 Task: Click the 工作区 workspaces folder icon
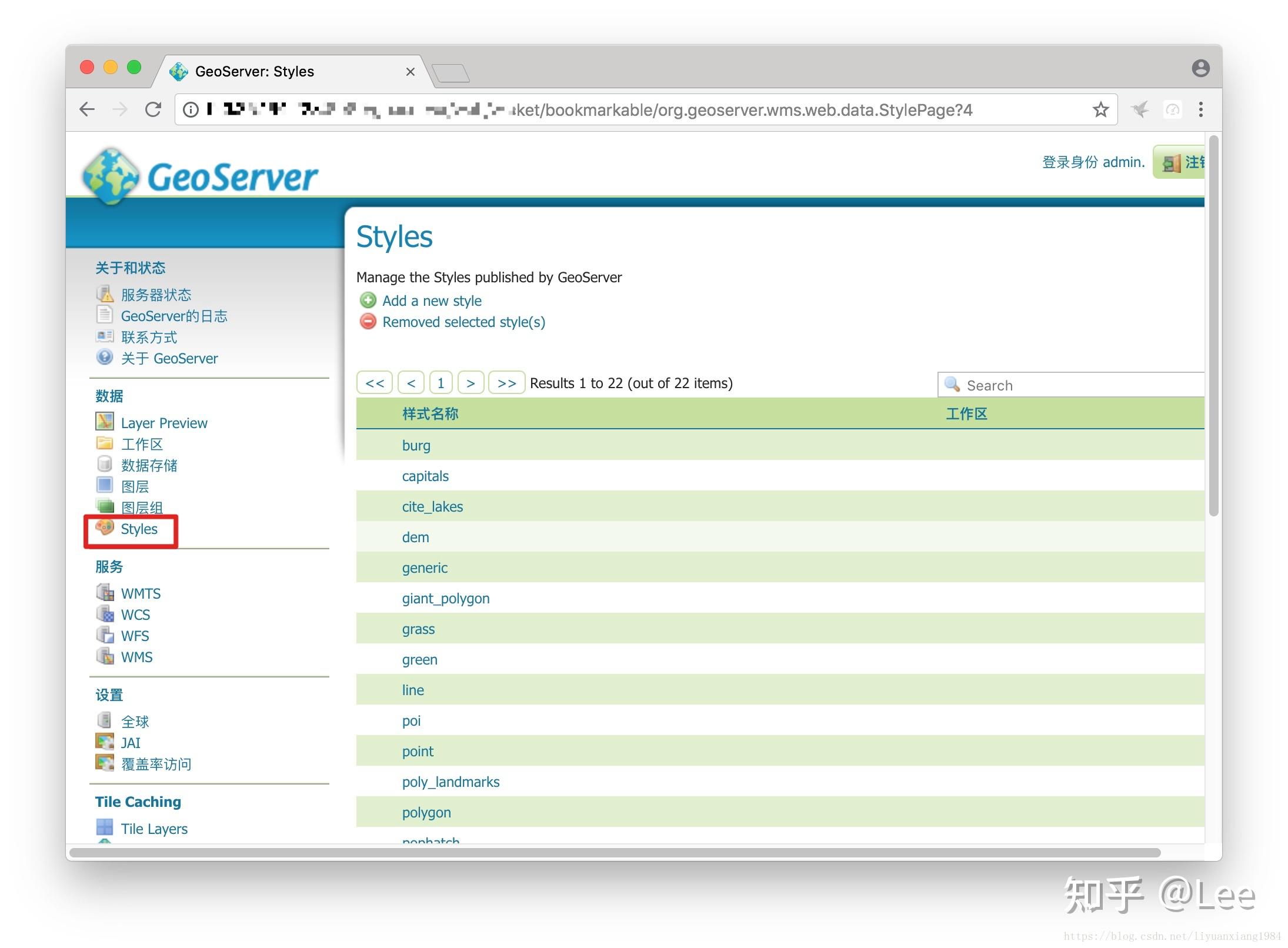105,443
